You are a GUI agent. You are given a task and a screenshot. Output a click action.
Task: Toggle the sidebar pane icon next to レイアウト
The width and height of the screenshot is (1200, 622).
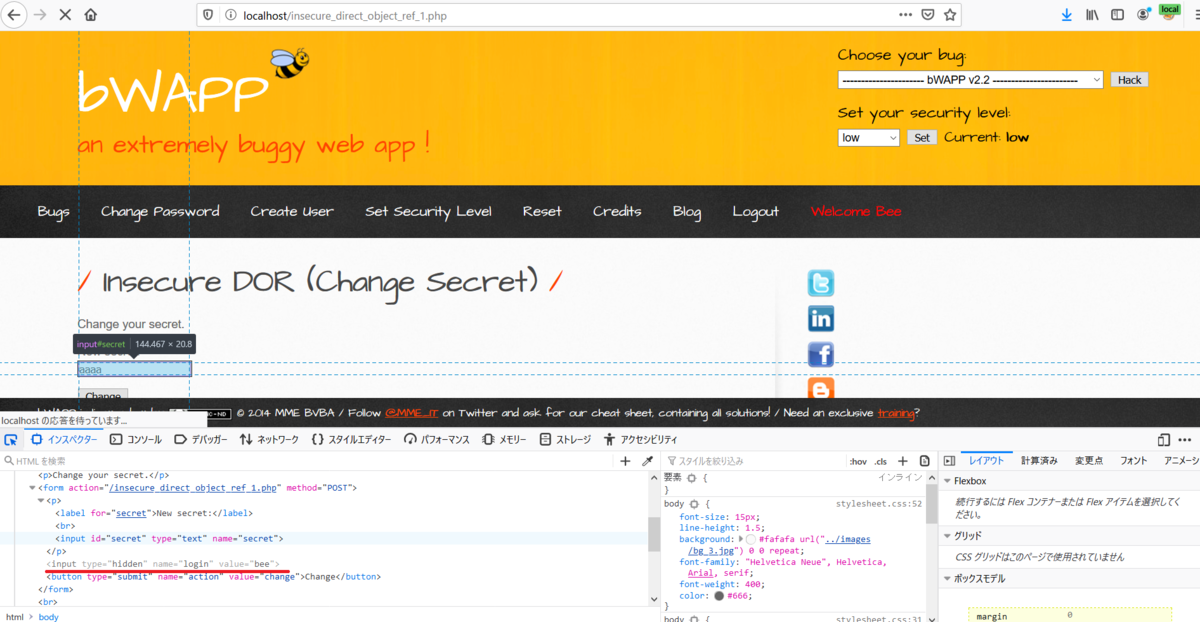click(x=949, y=461)
